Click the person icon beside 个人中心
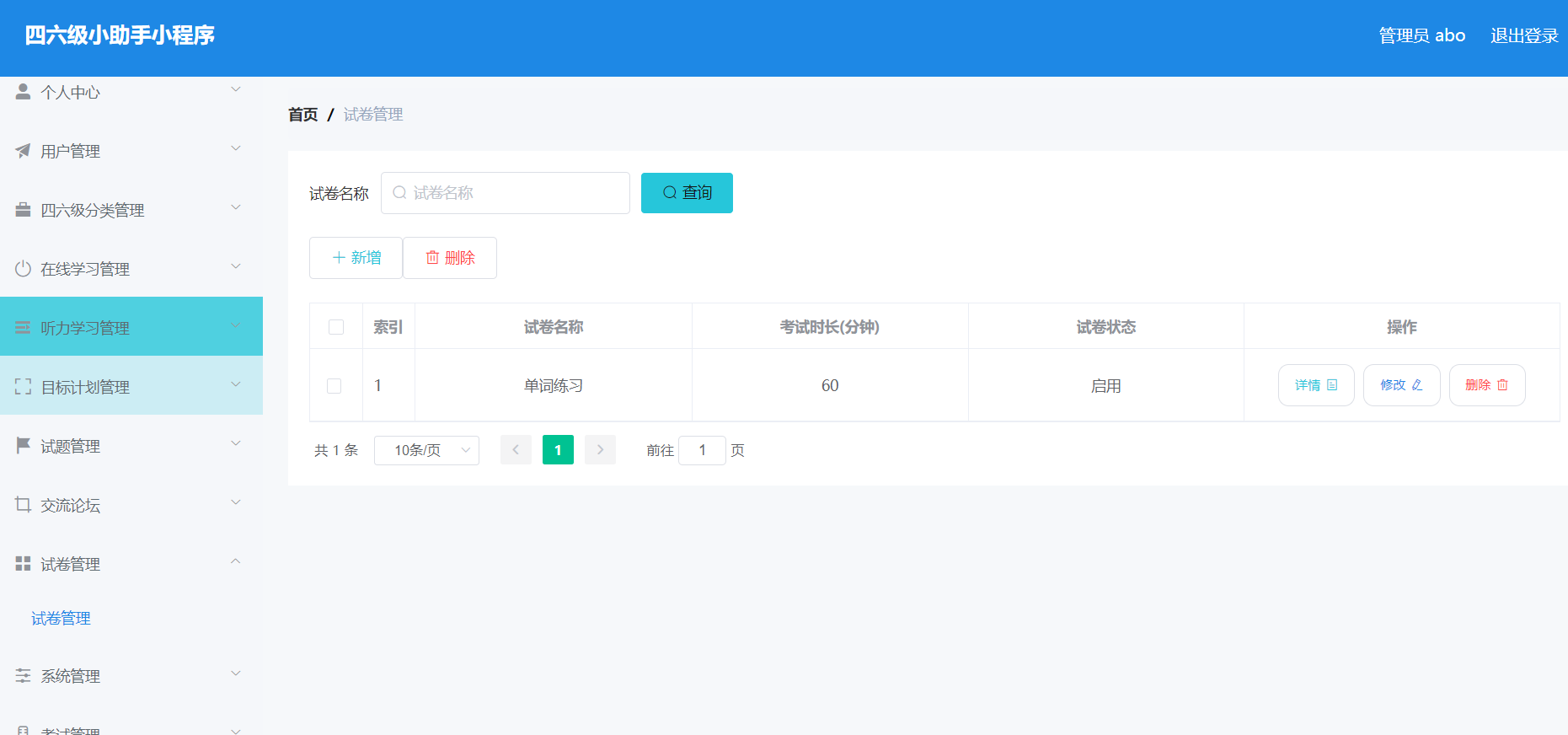Viewport: 1568px width, 735px height. tap(23, 91)
